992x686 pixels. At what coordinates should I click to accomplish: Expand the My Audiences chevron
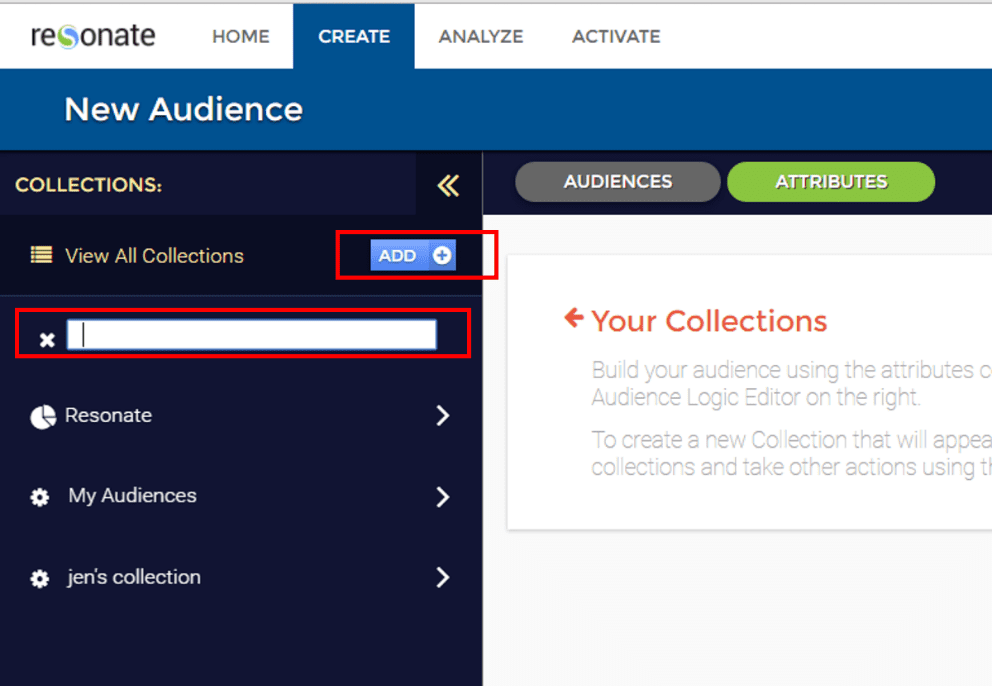(x=443, y=497)
